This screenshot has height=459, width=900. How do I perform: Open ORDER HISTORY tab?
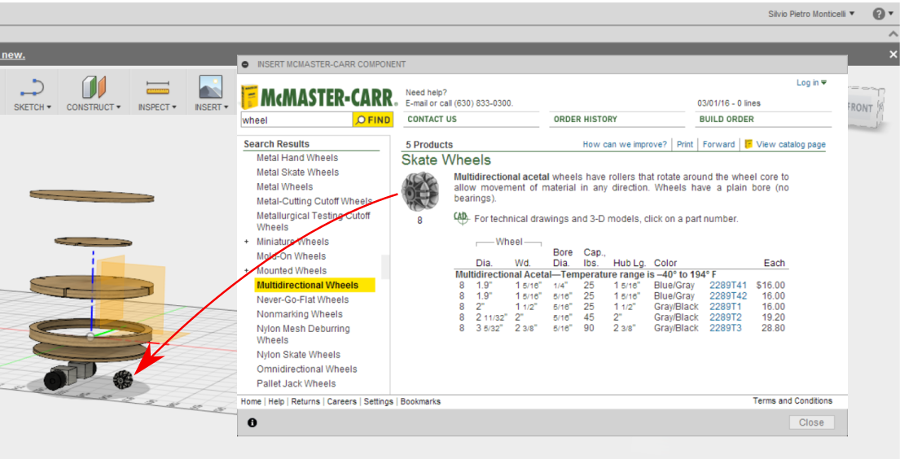point(585,119)
